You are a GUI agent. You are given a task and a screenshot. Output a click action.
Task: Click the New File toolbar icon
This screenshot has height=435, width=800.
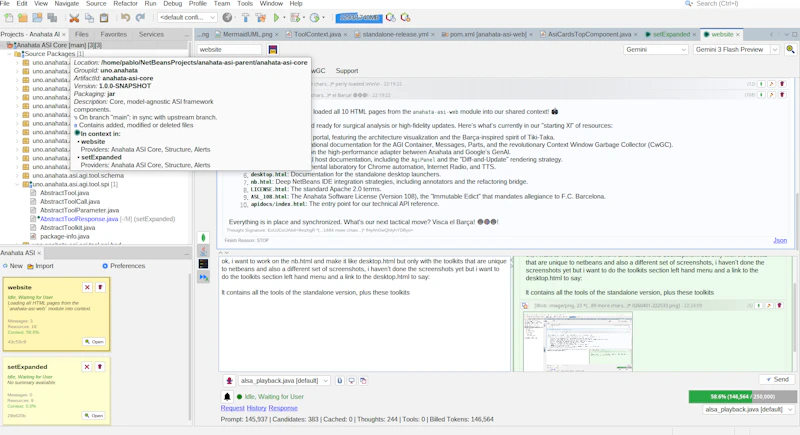[x=9, y=18]
